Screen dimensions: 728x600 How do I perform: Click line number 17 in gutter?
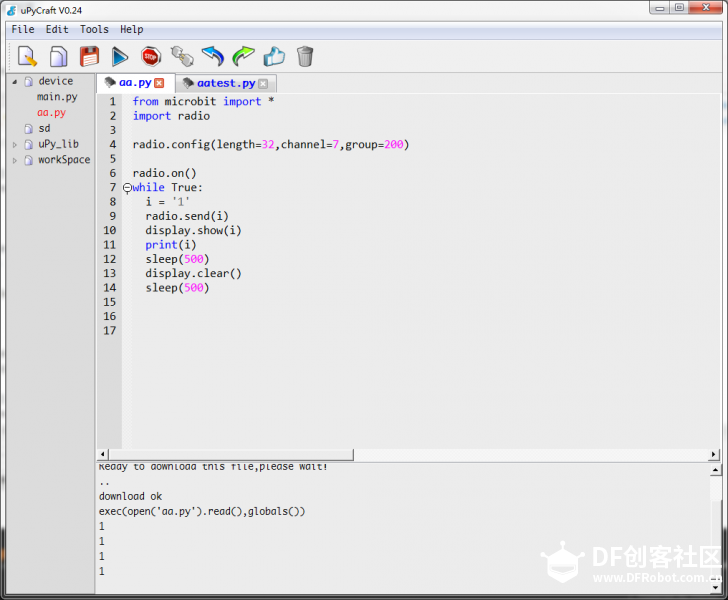click(x=110, y=331)
